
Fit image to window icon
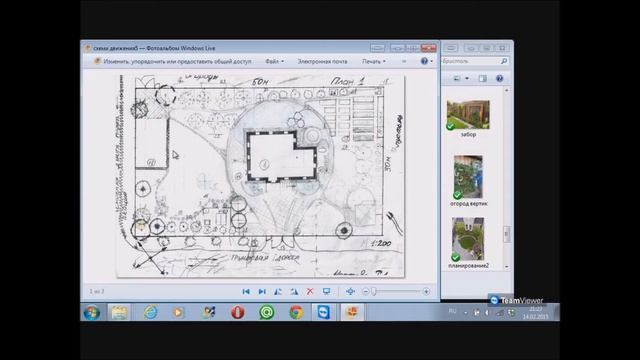coord(350,291)
